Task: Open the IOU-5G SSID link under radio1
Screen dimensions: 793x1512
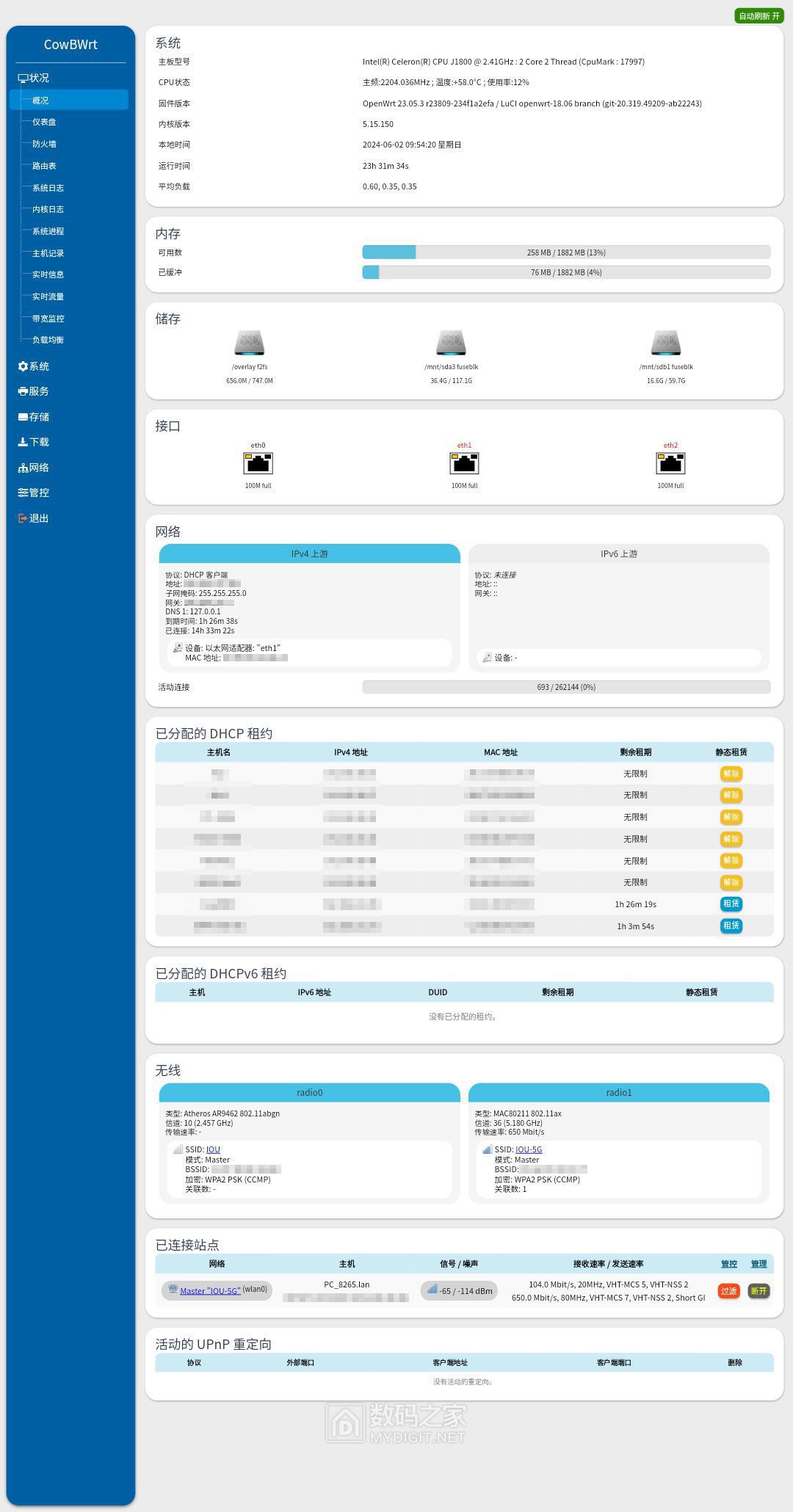Action: (x=528, y=1149)
